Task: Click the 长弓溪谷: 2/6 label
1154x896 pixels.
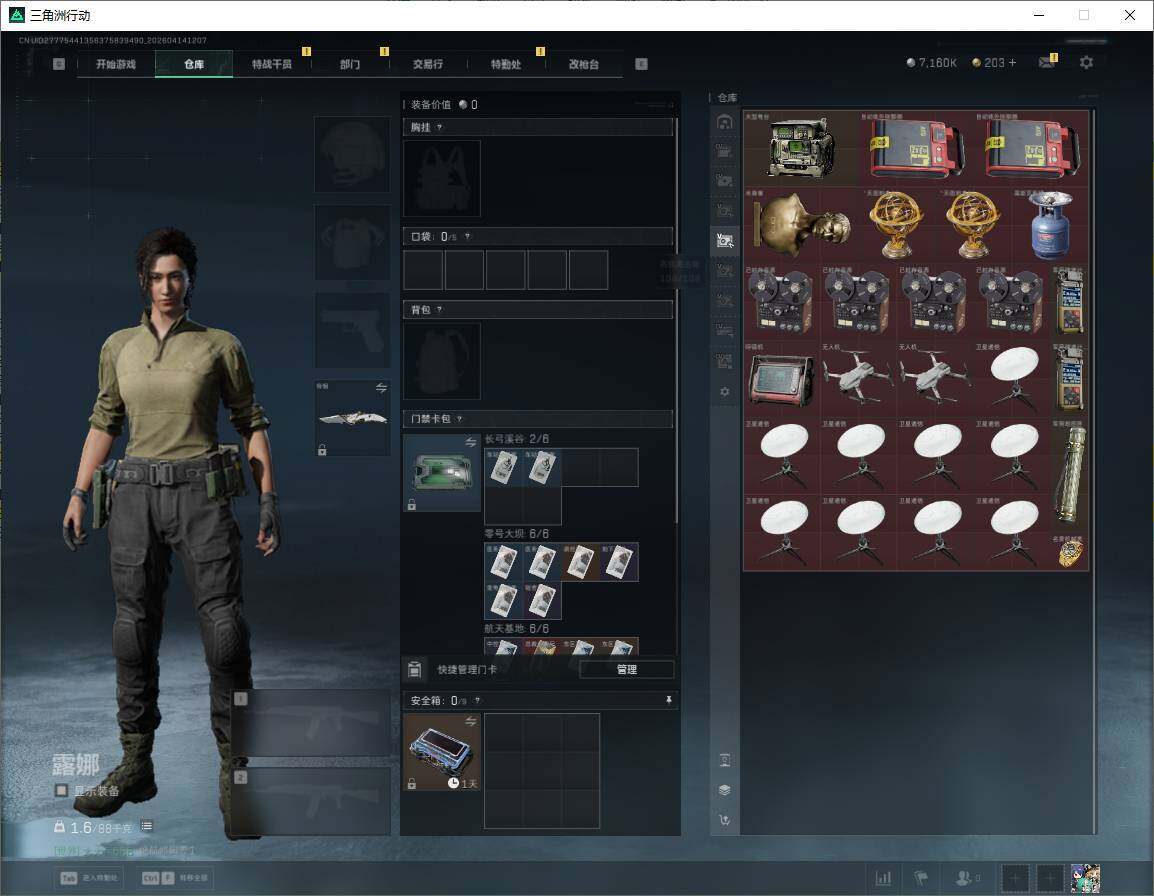Action: [517, 439]
